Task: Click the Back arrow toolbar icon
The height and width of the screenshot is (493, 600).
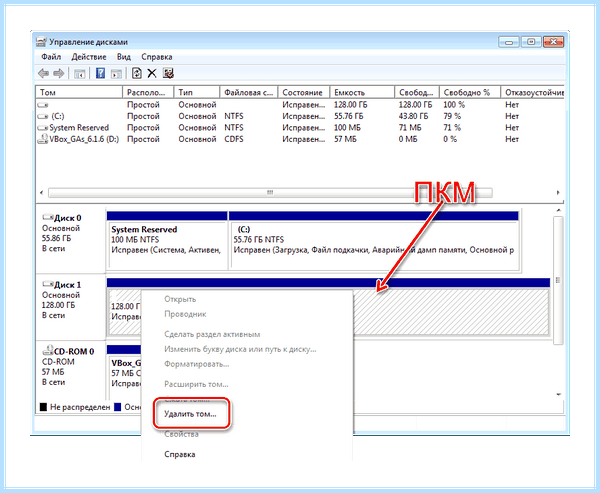Action: 43,73
